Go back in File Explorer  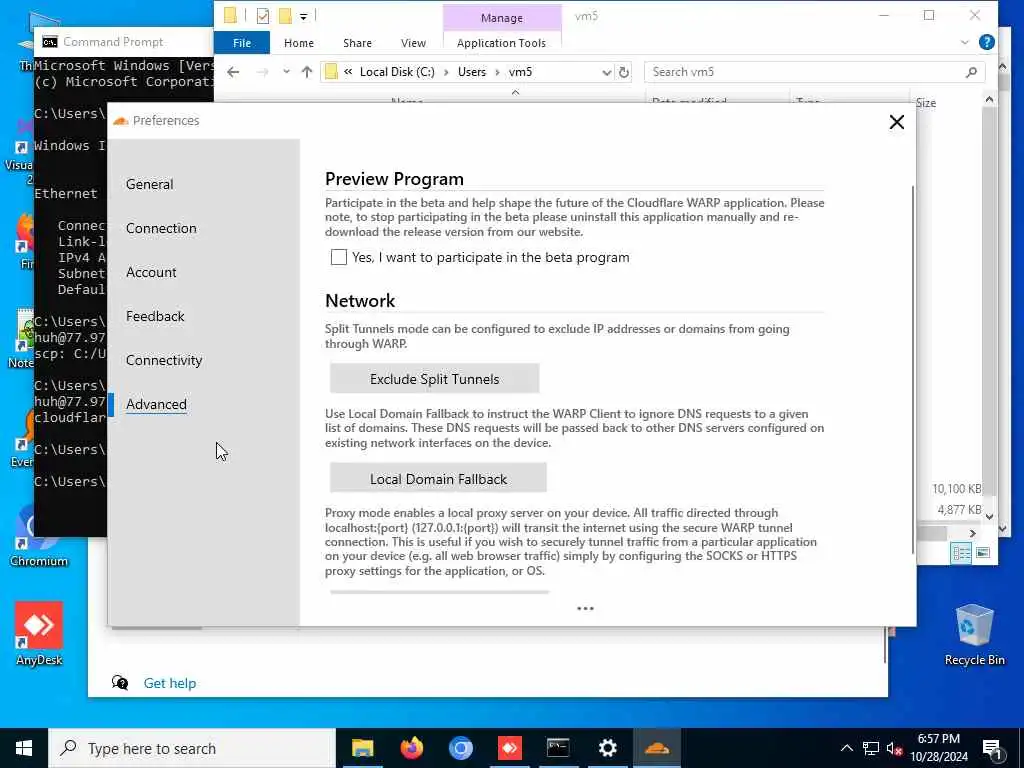click(233, 72)
